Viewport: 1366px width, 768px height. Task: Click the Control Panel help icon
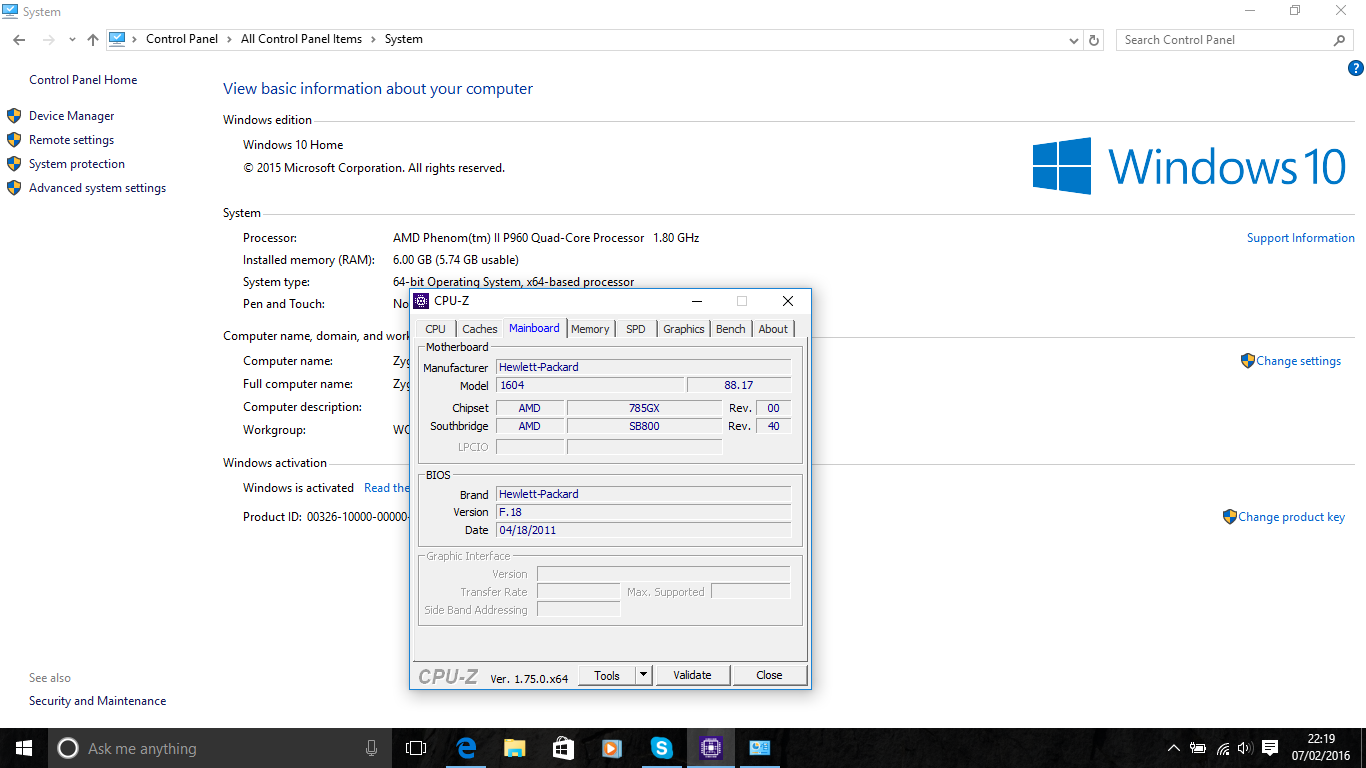1355,68
